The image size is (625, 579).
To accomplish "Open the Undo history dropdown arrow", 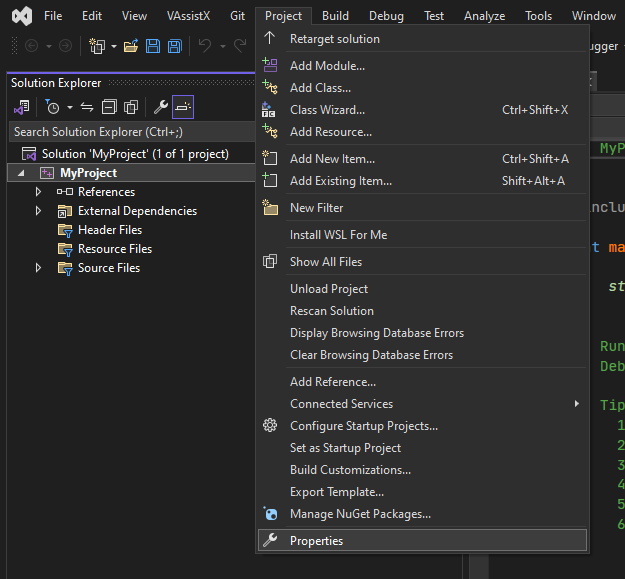I will pyautogui.click(x=223, y=47).
